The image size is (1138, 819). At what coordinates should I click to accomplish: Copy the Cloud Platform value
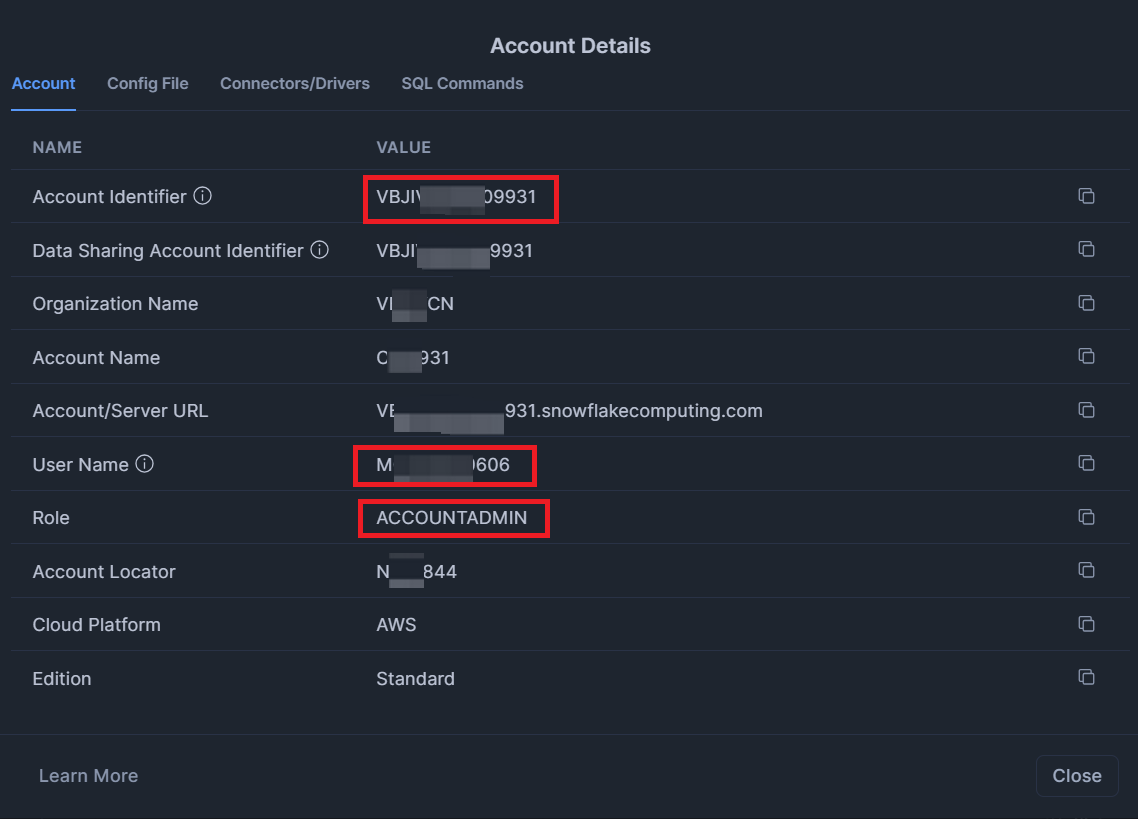coord(1086,624)
